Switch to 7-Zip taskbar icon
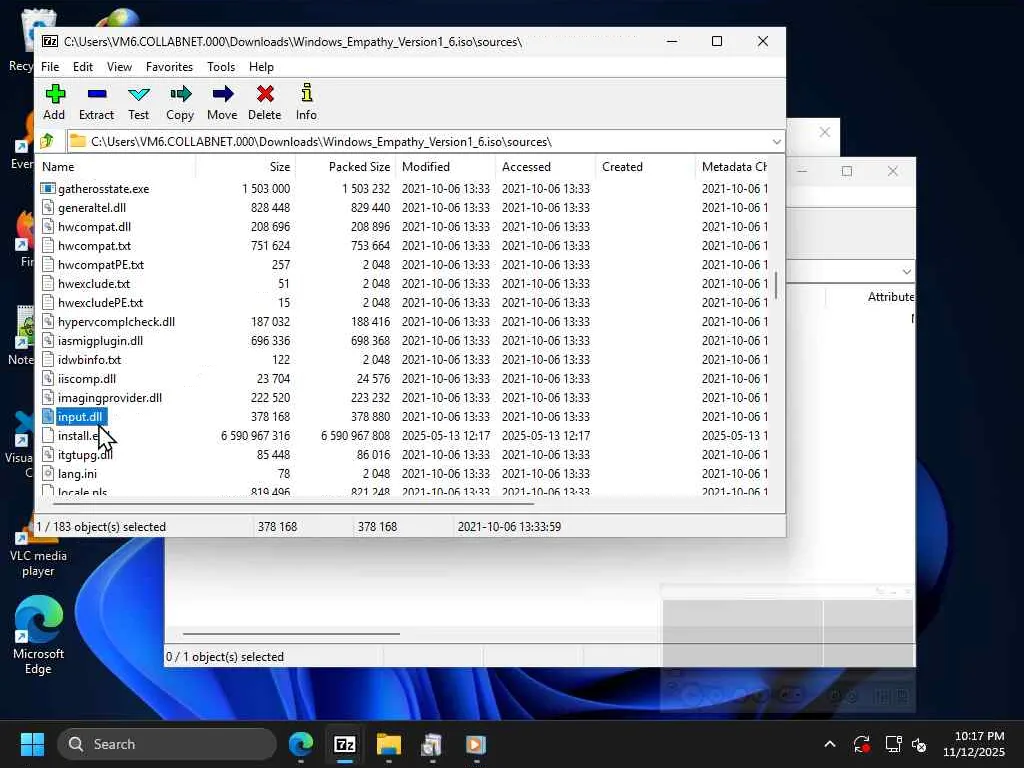This screenshot has width=1024, height=768. [x=345, y=744]
